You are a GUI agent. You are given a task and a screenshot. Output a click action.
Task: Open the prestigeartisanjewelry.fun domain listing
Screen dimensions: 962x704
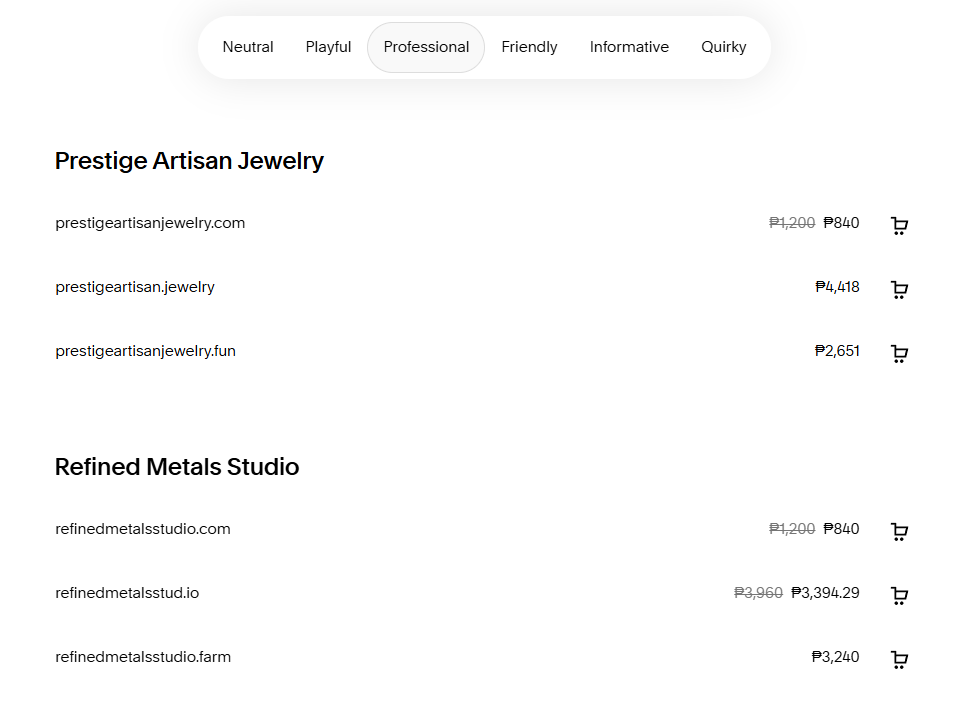pos(145,351)
